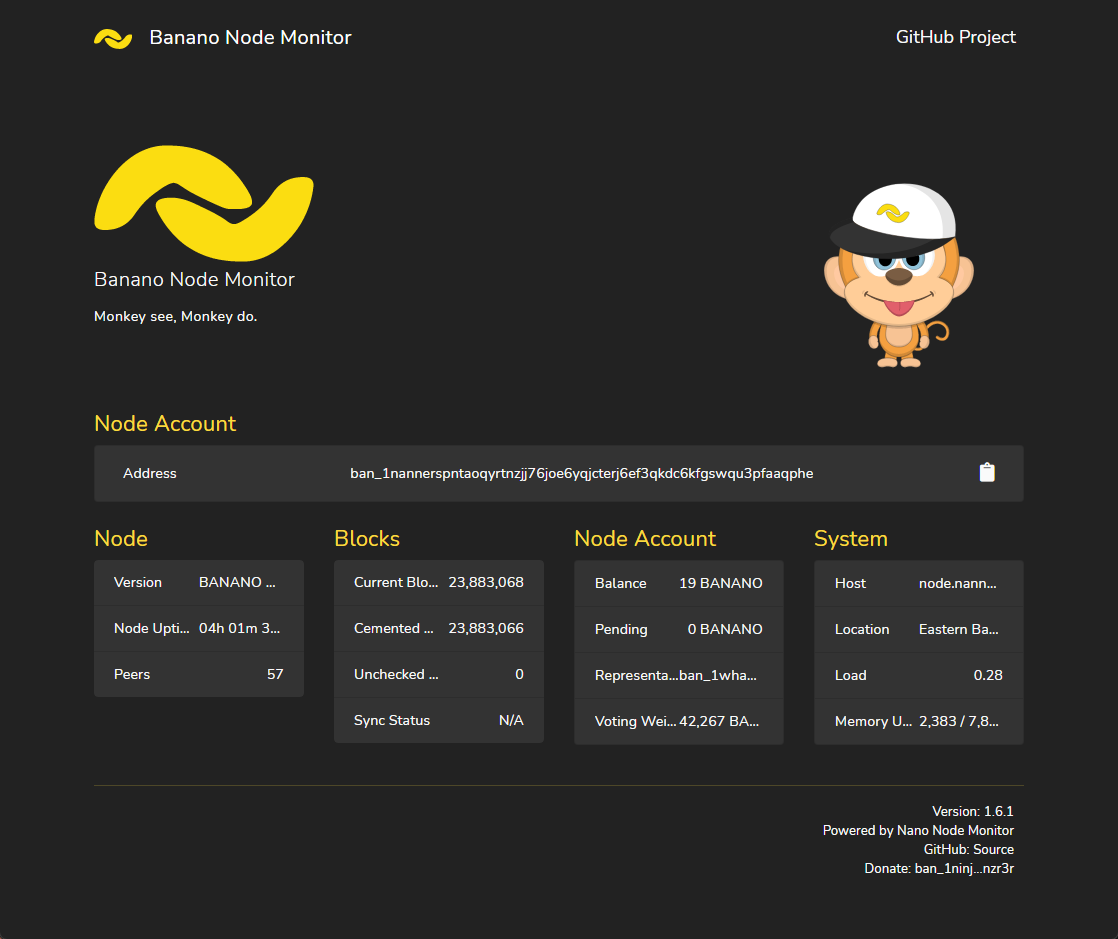
Task: Click the monkey mascot image
Action: (x=898, y=276)
